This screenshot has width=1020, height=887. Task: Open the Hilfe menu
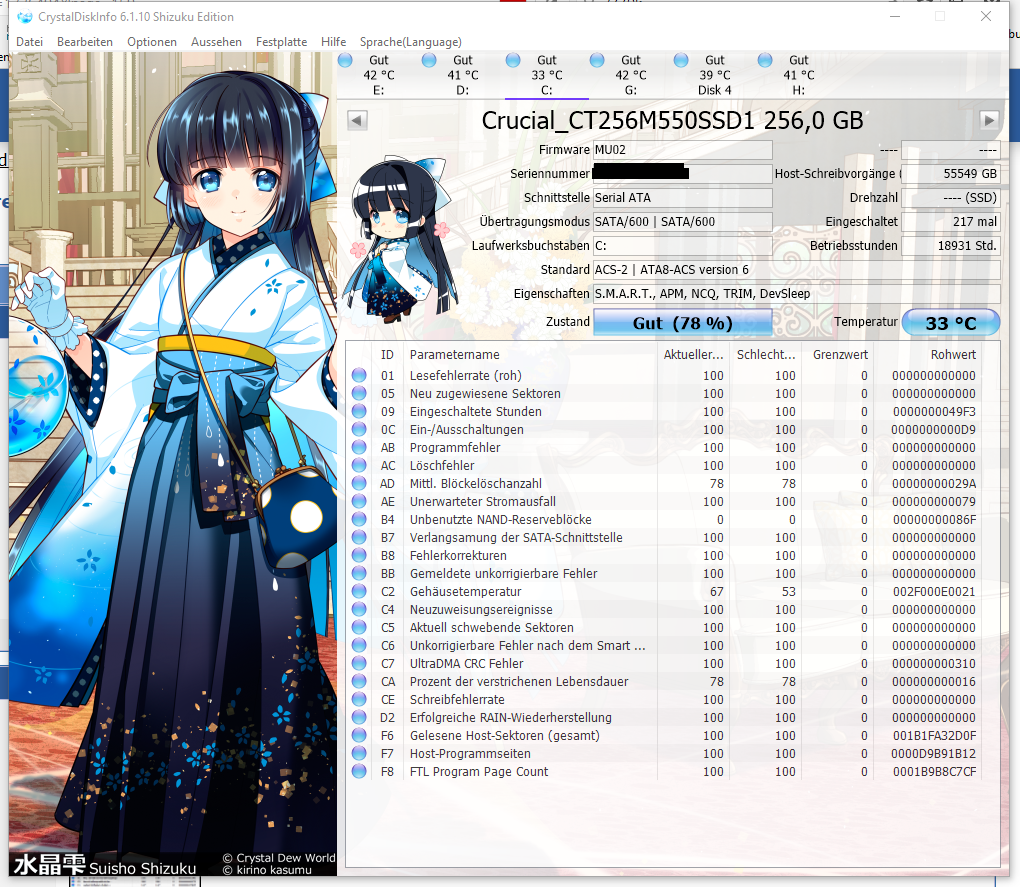[x=333, y=42]
